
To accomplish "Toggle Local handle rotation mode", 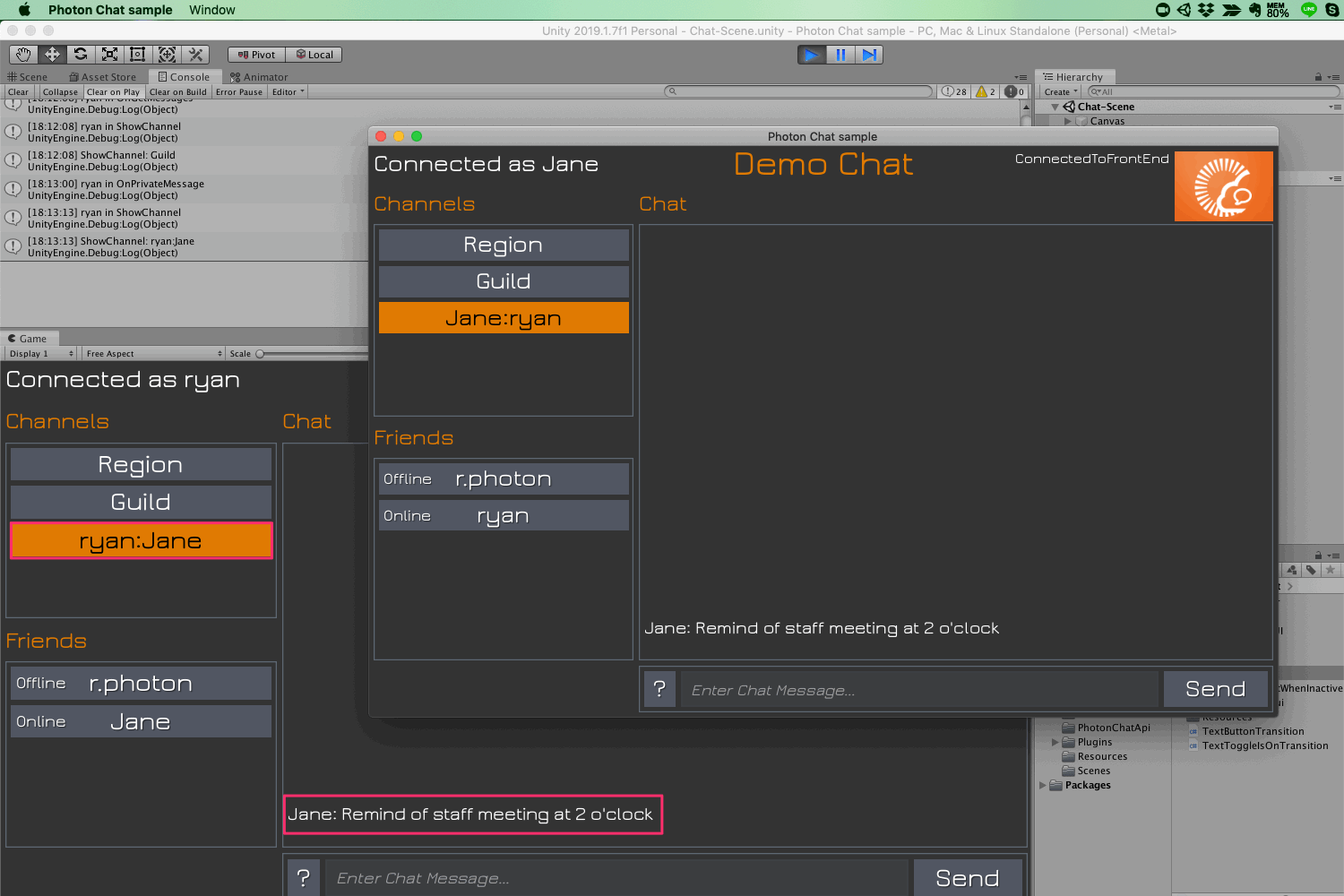I will 314,55.
